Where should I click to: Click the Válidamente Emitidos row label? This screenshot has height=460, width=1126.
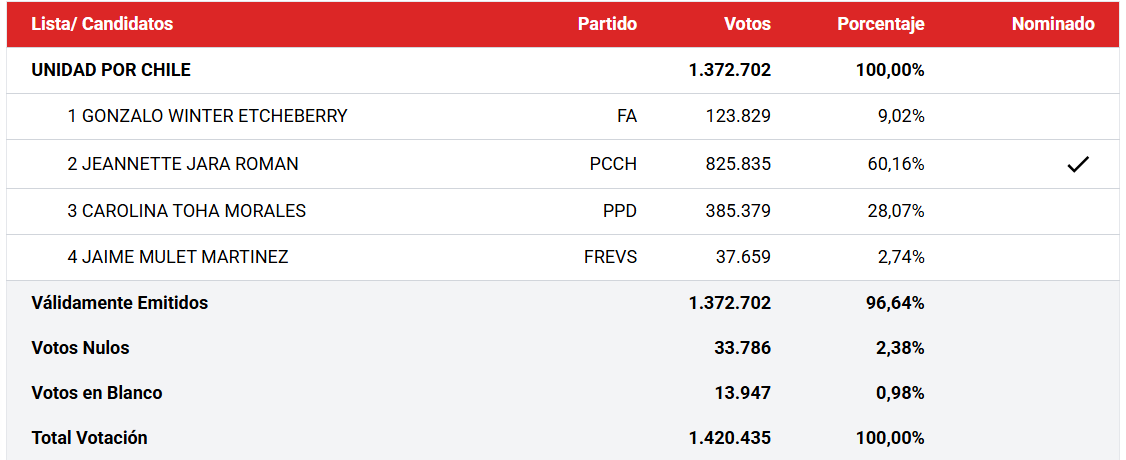coord(120,303)
